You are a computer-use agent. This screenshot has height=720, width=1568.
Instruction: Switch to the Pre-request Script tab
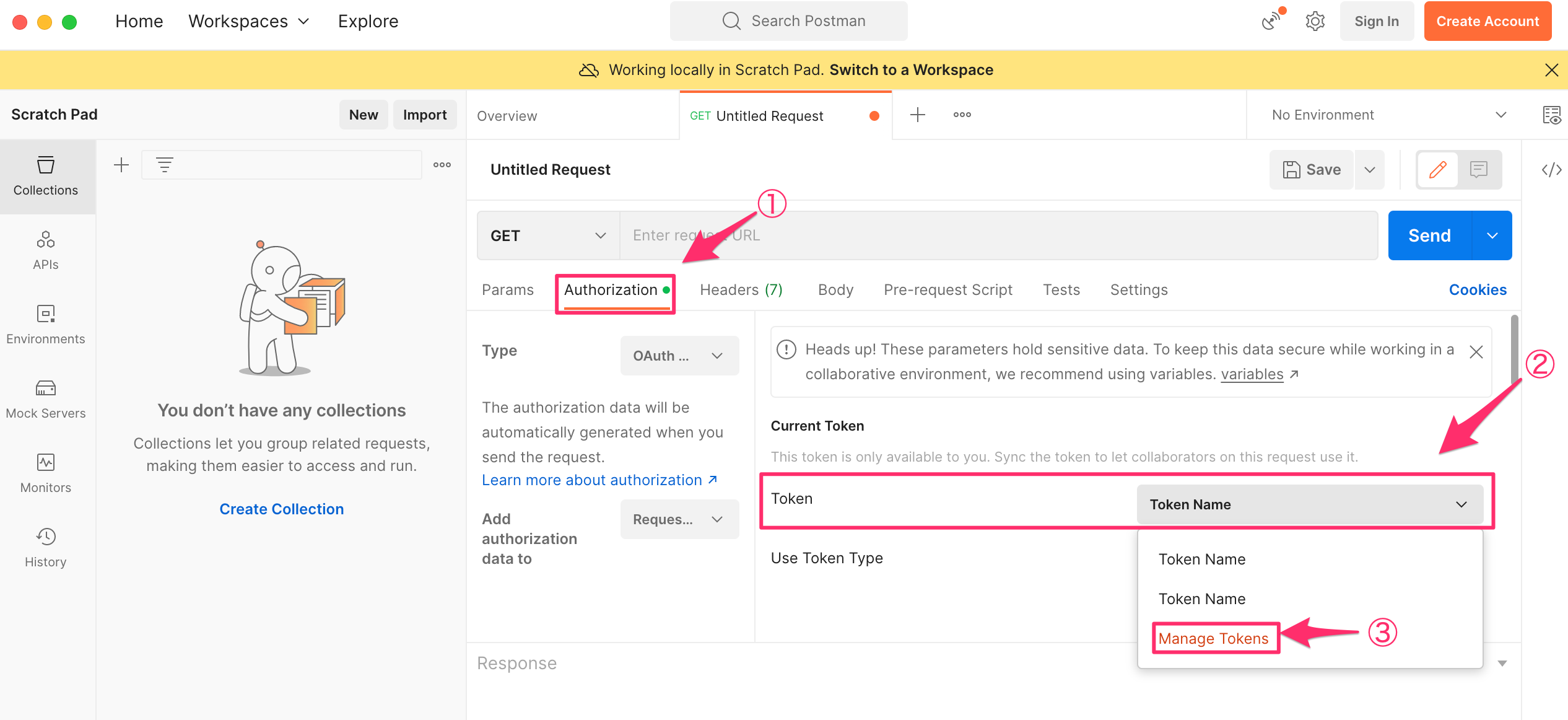(948, 290)
